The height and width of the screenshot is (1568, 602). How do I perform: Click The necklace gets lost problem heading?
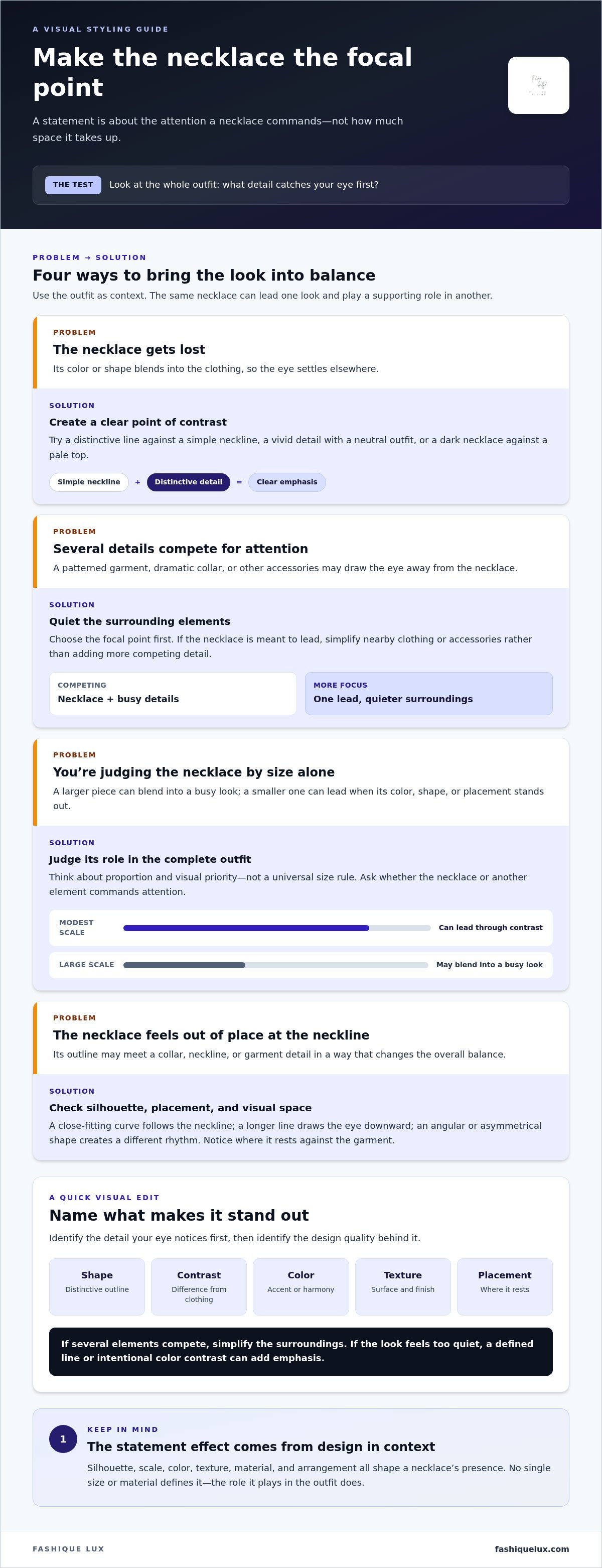129,349
